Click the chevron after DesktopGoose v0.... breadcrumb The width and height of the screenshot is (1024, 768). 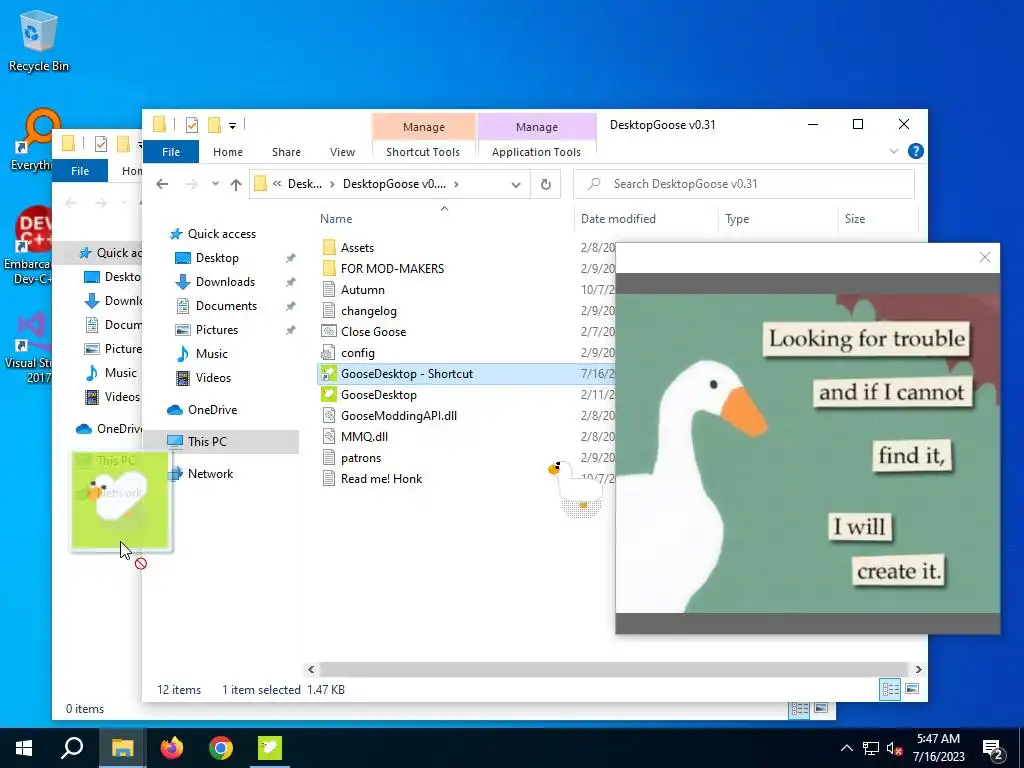coord(456,184)
